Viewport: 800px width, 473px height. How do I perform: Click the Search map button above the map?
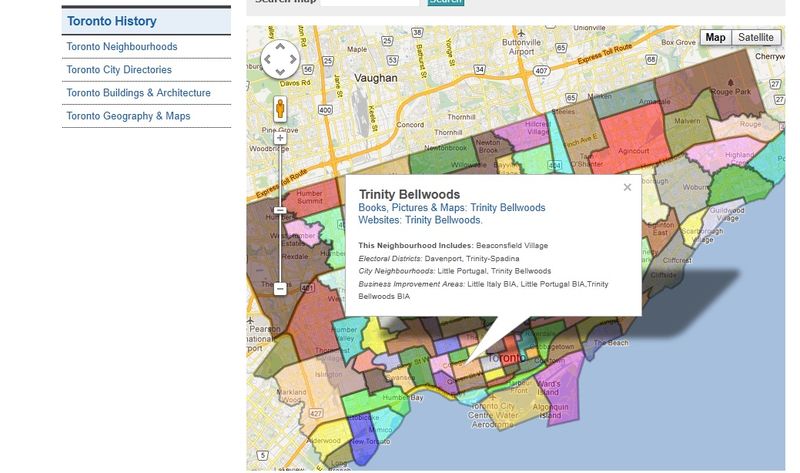point(445,2)
